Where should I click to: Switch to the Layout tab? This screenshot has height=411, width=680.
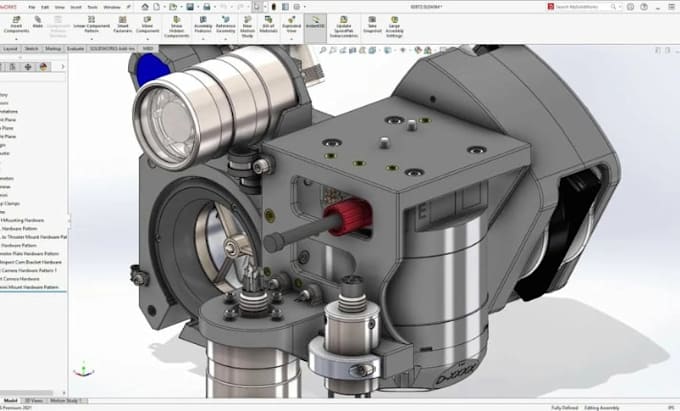point(10,49)
